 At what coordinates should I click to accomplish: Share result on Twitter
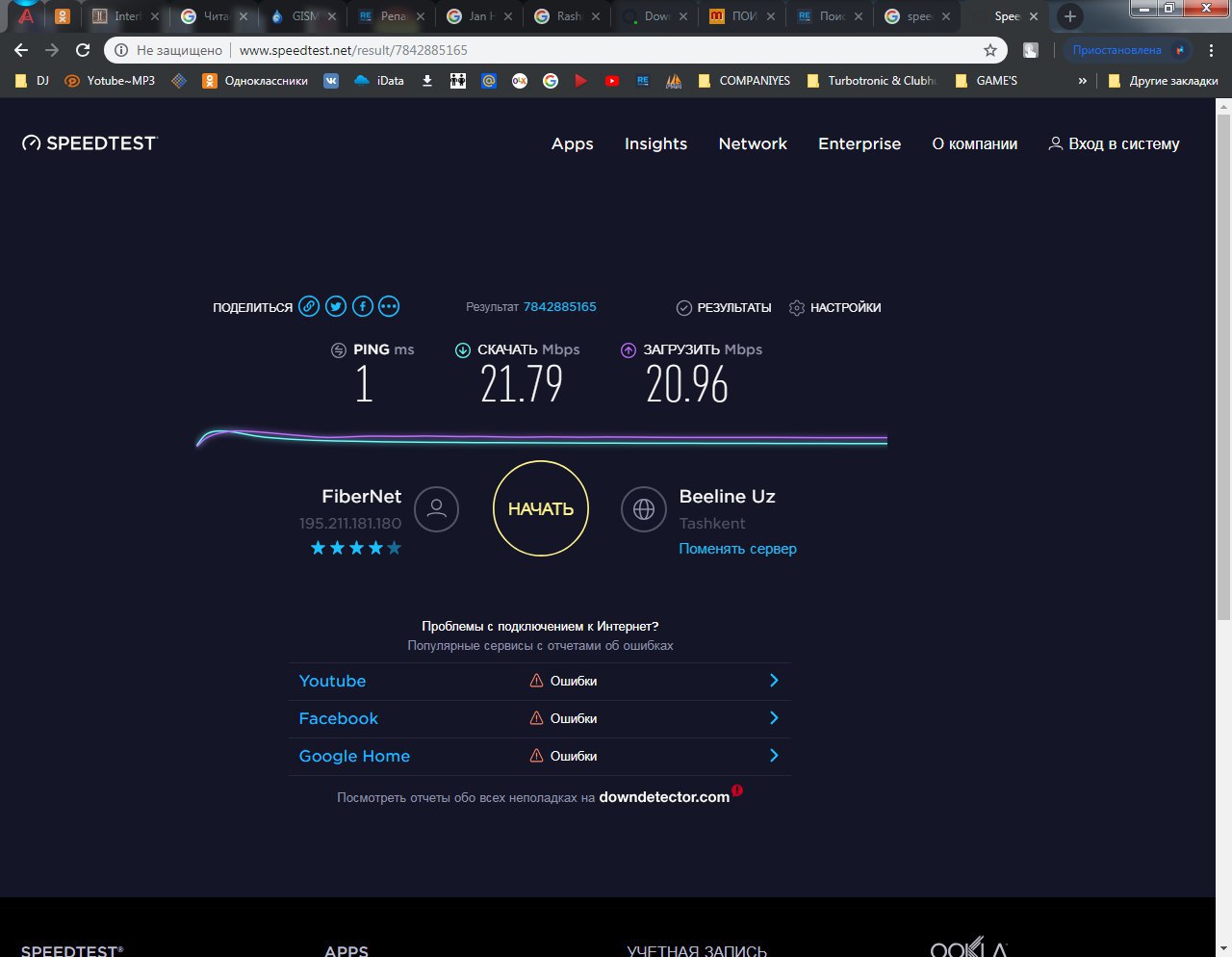click(x=335, y=307)
